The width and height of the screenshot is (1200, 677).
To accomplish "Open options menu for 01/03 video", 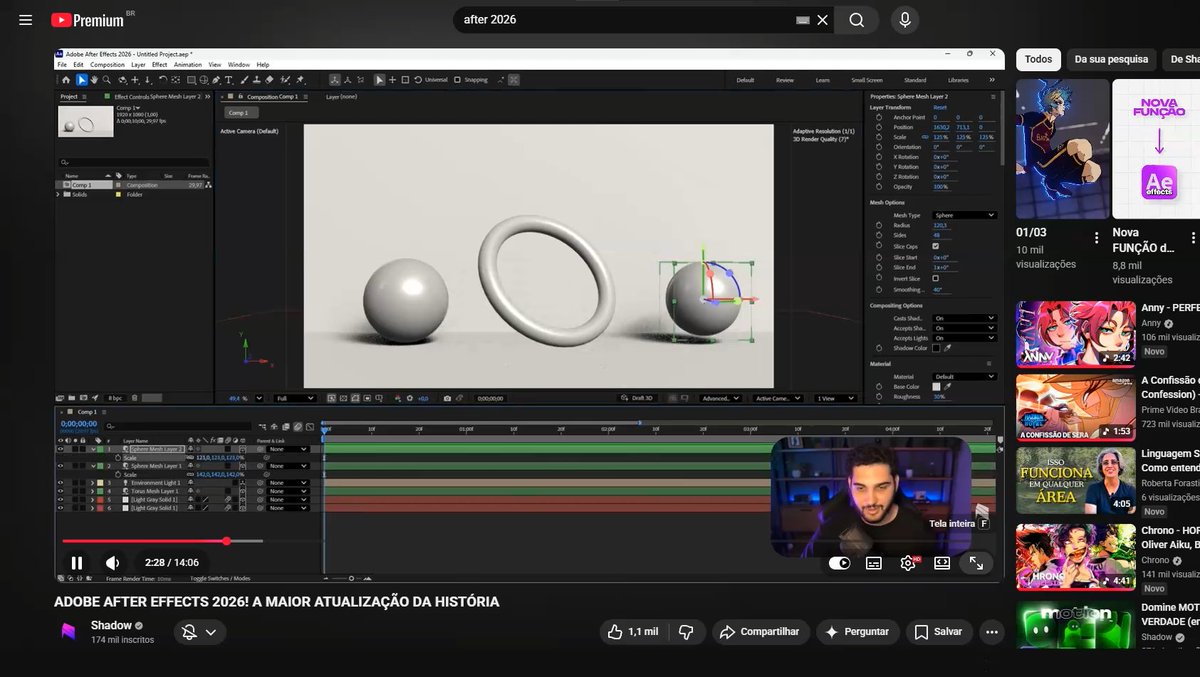I will click(1097, 238).
